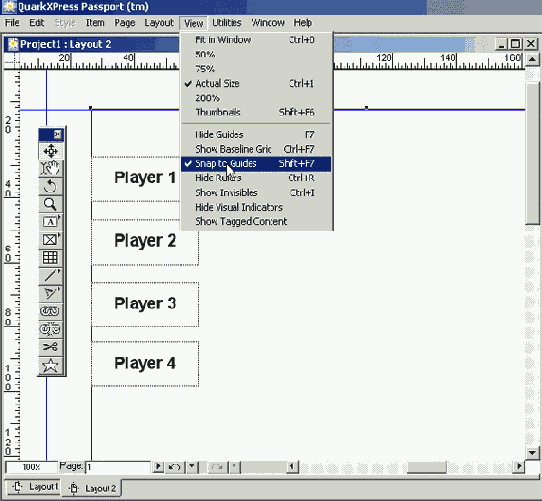Choose Hide Rulers
Viewport: 542px width, 501px height.
(256, 178)
